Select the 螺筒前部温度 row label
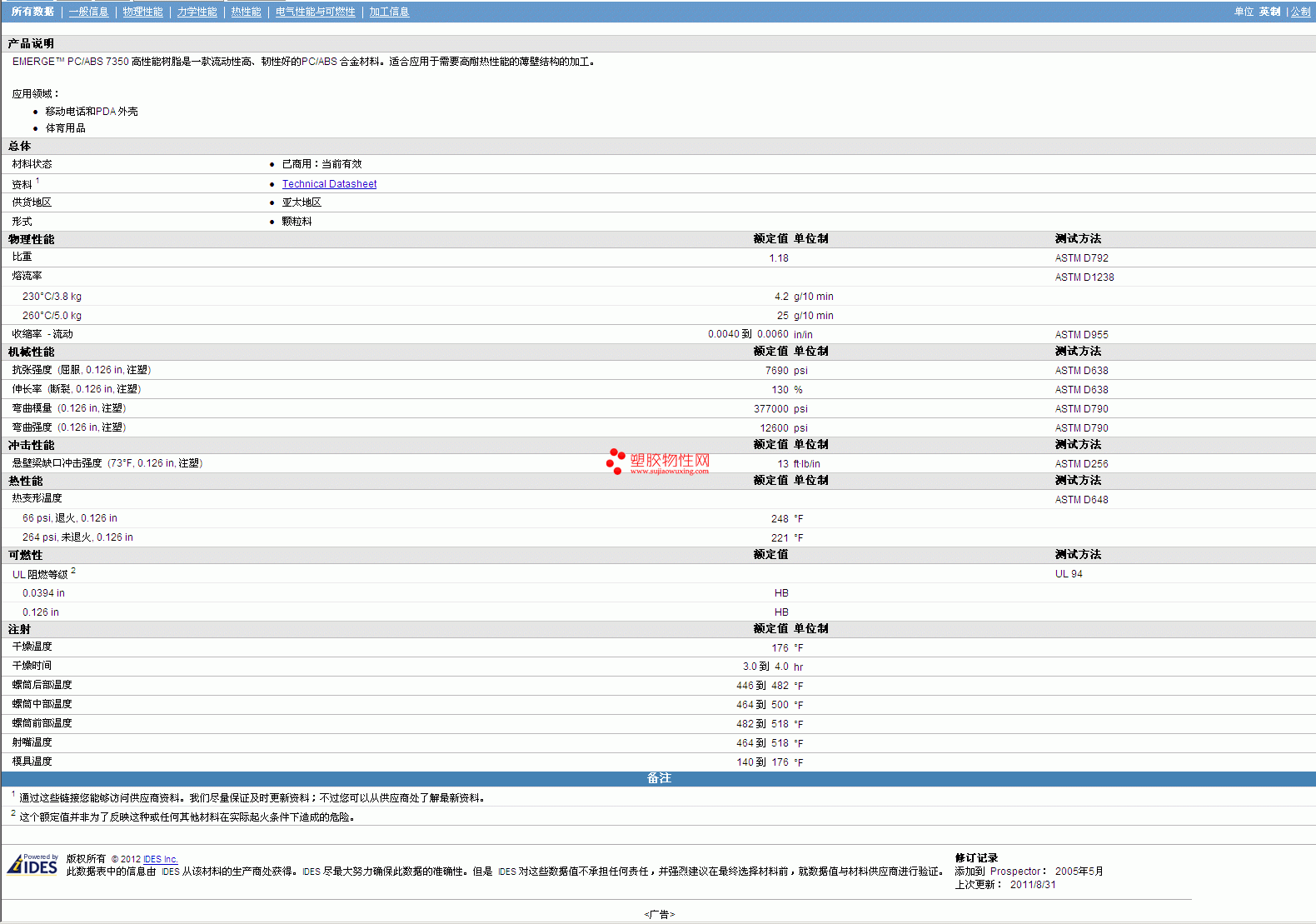This screenshot has height=924, width=1316. pos(42,723)
